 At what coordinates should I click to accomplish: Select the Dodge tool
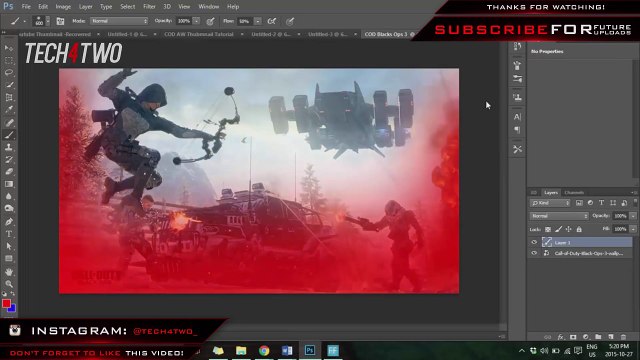point(9,209)
